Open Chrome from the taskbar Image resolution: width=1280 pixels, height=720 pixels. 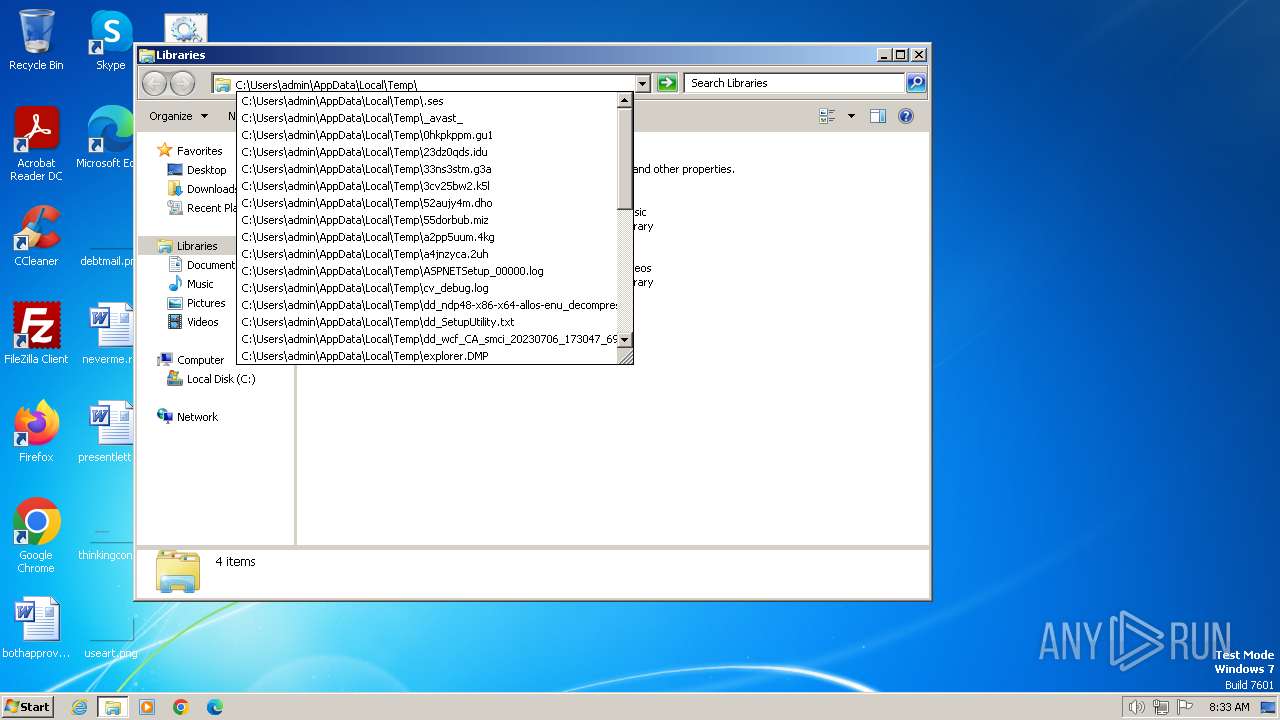(x=180, y=707)
